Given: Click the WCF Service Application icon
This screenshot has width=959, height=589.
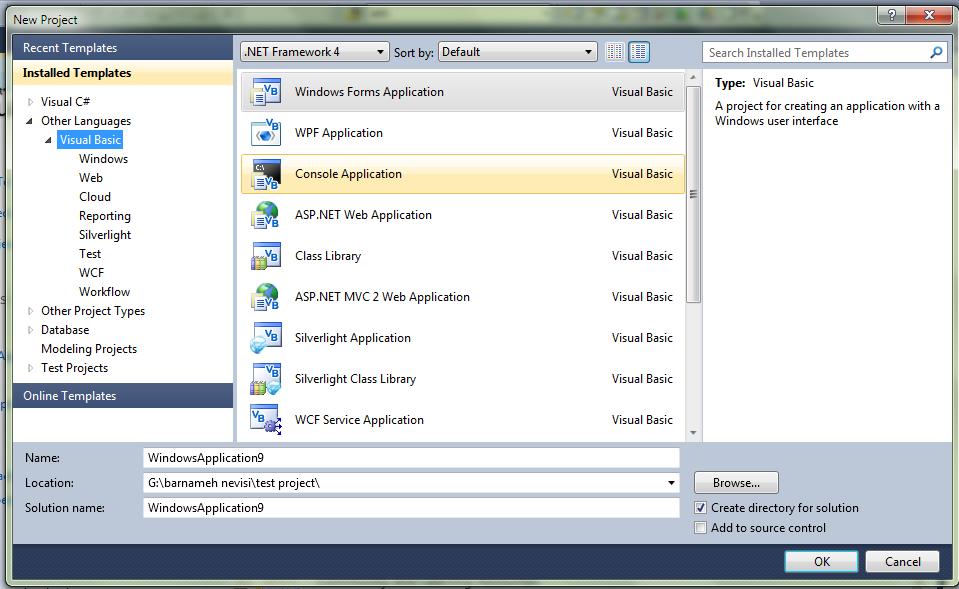Looking at the screenshot, I should [x=265, y=420].
